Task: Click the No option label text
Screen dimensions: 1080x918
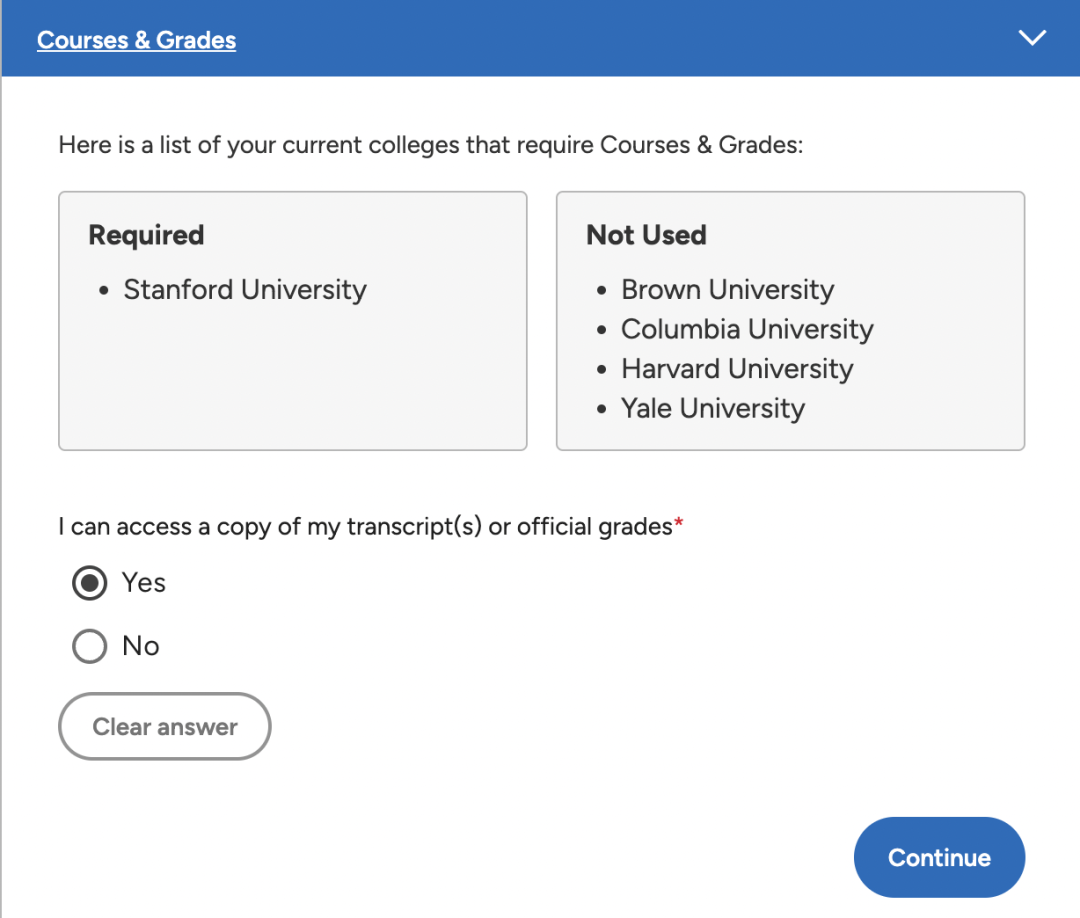Action: click(141, 646)
